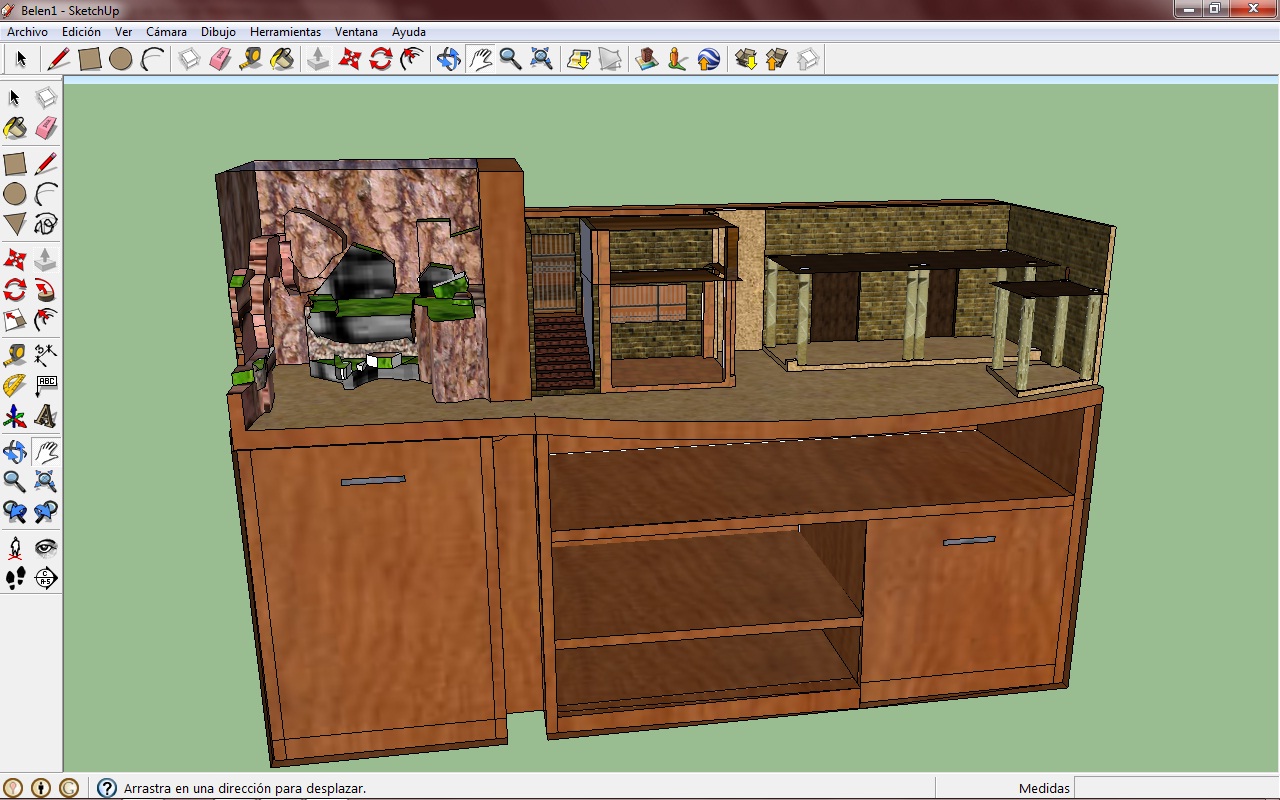Activate the Walk footprints tool
The height and width of the screenshot is (800, 1280).
pos(15,578)
